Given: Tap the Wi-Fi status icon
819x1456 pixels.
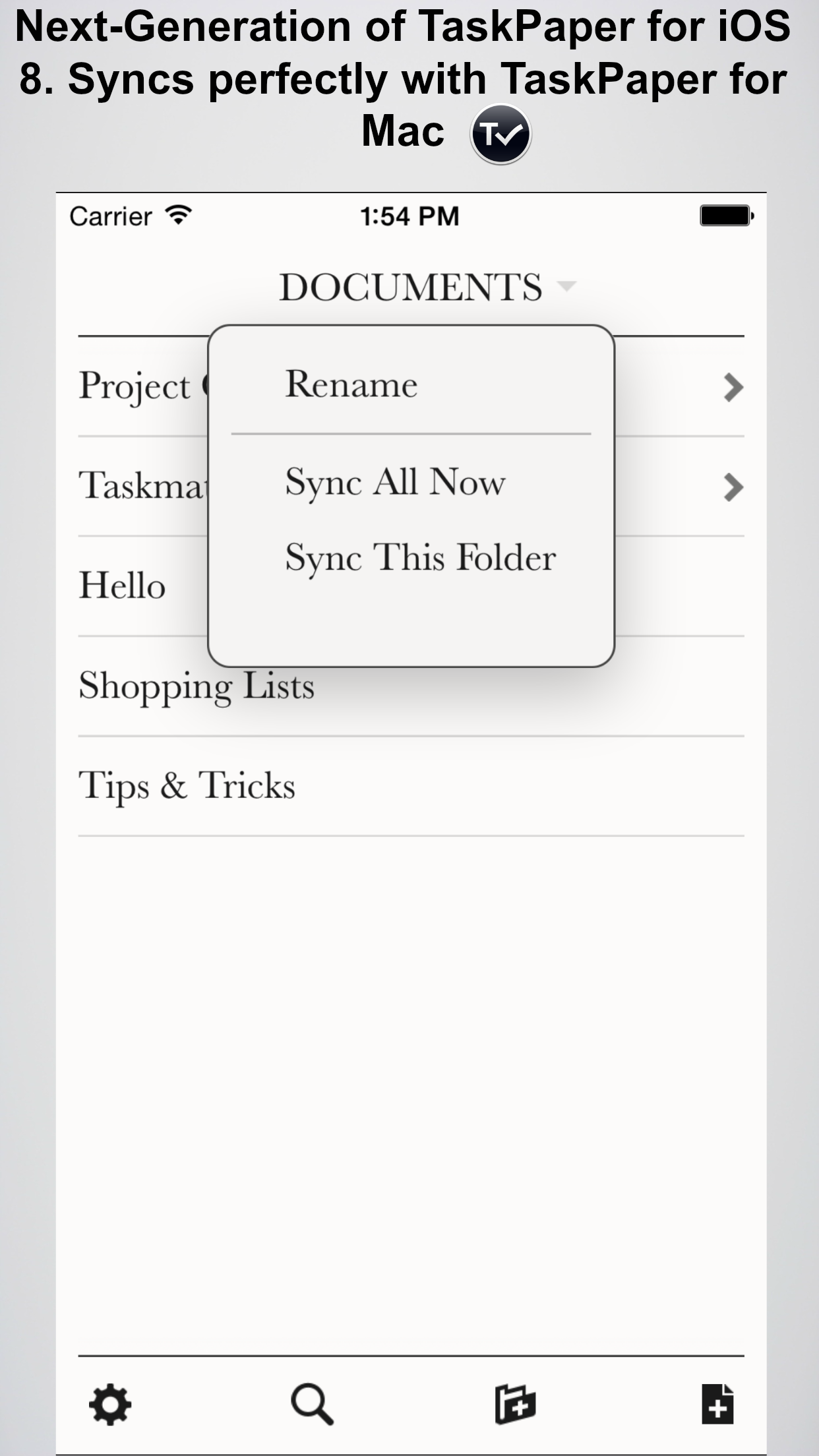Looking at the screenshot, I should [178, 215].
